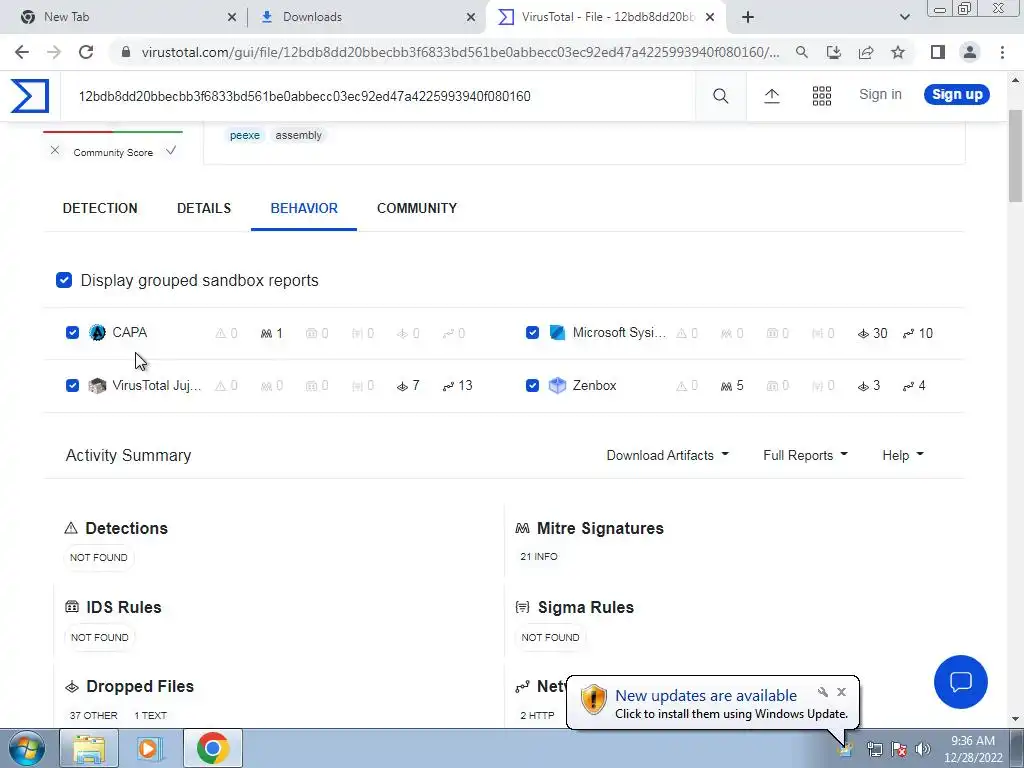Click the share page icon in address bar
Screen dimensions: 1024x768
pos(866,52)
